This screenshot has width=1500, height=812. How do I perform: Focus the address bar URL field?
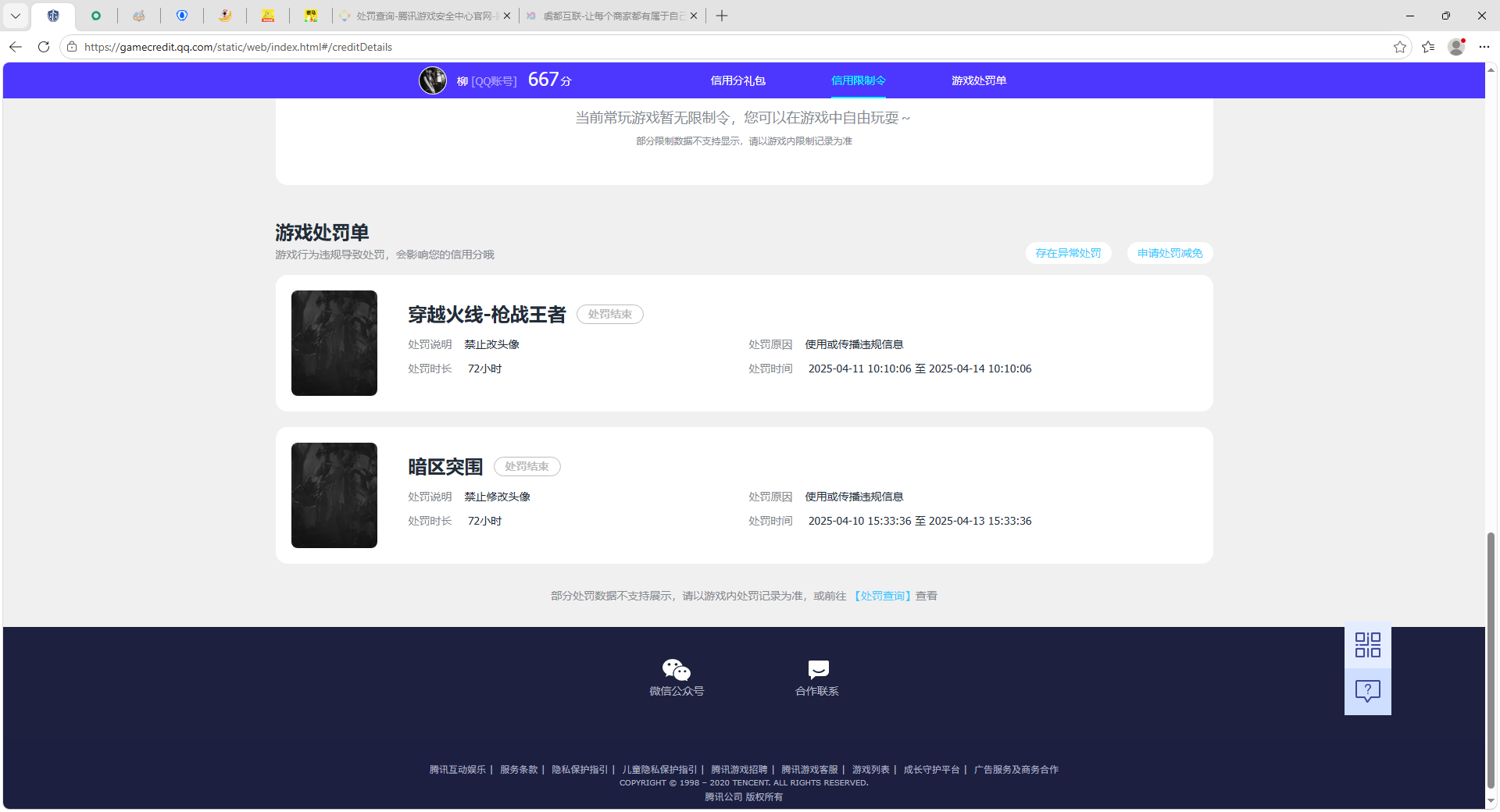(734, 47)
